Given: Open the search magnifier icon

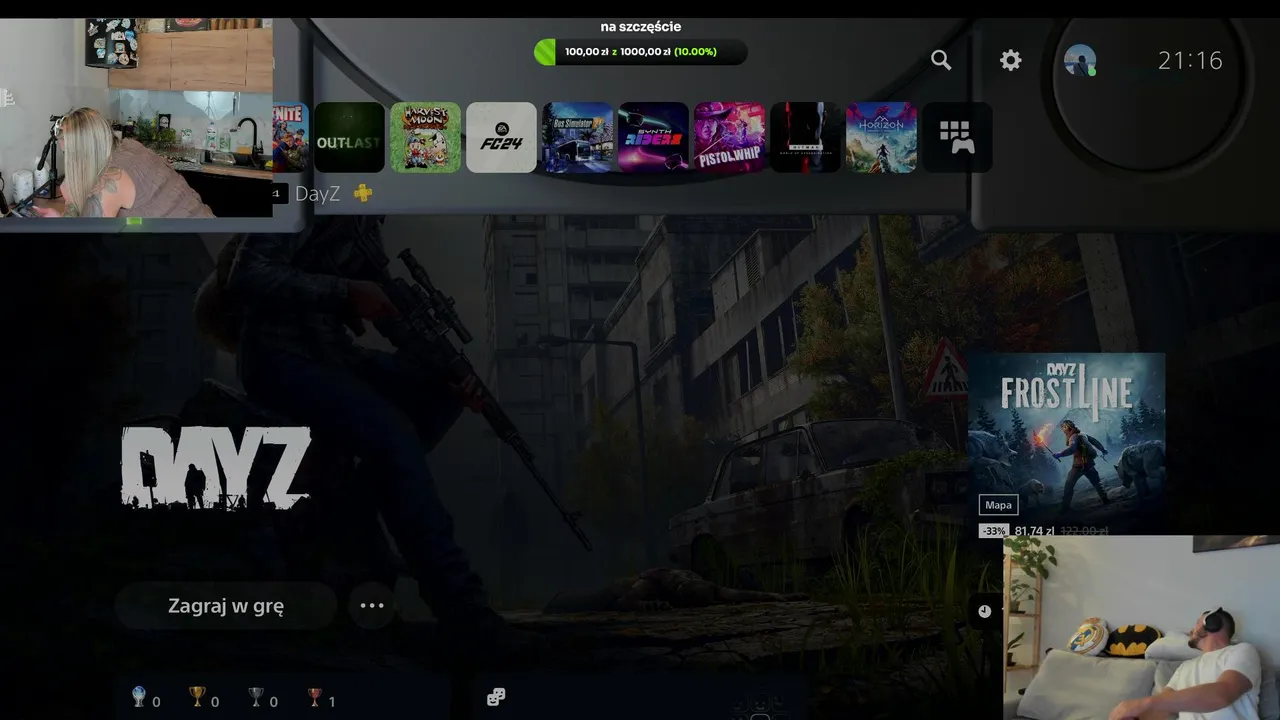Looking at the screenshot, I should (x=941, y=60).
